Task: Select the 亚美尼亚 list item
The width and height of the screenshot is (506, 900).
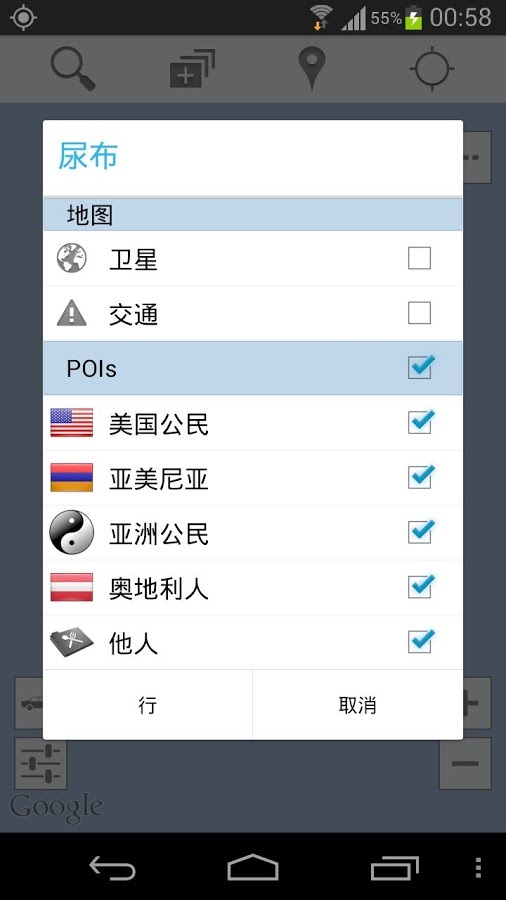Action: click(253, 478)
